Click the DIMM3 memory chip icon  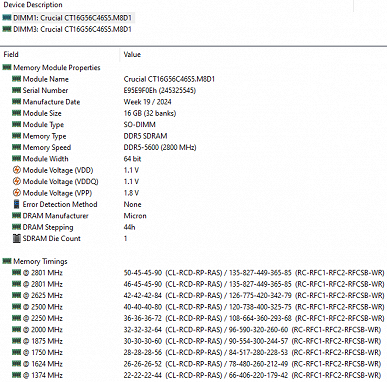[7, 29]
